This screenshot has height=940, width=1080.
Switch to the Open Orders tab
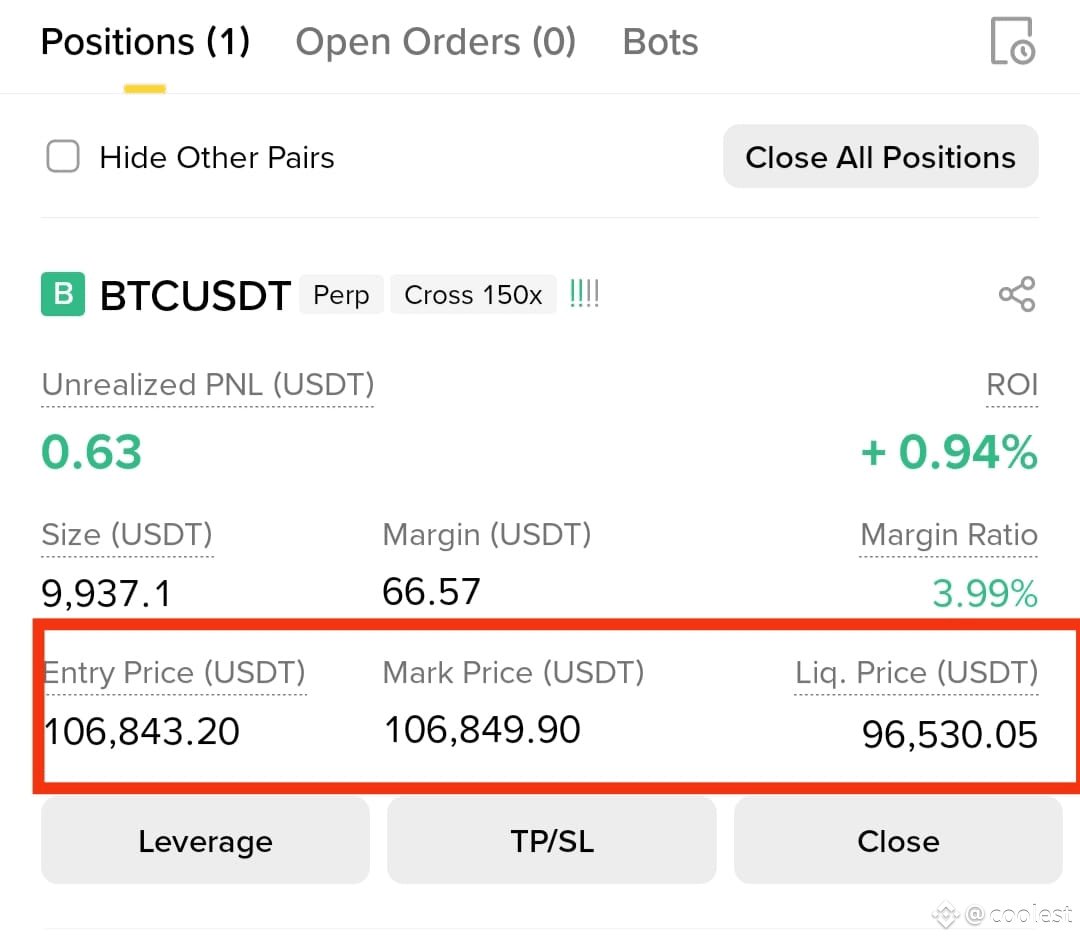click(435, 41)
